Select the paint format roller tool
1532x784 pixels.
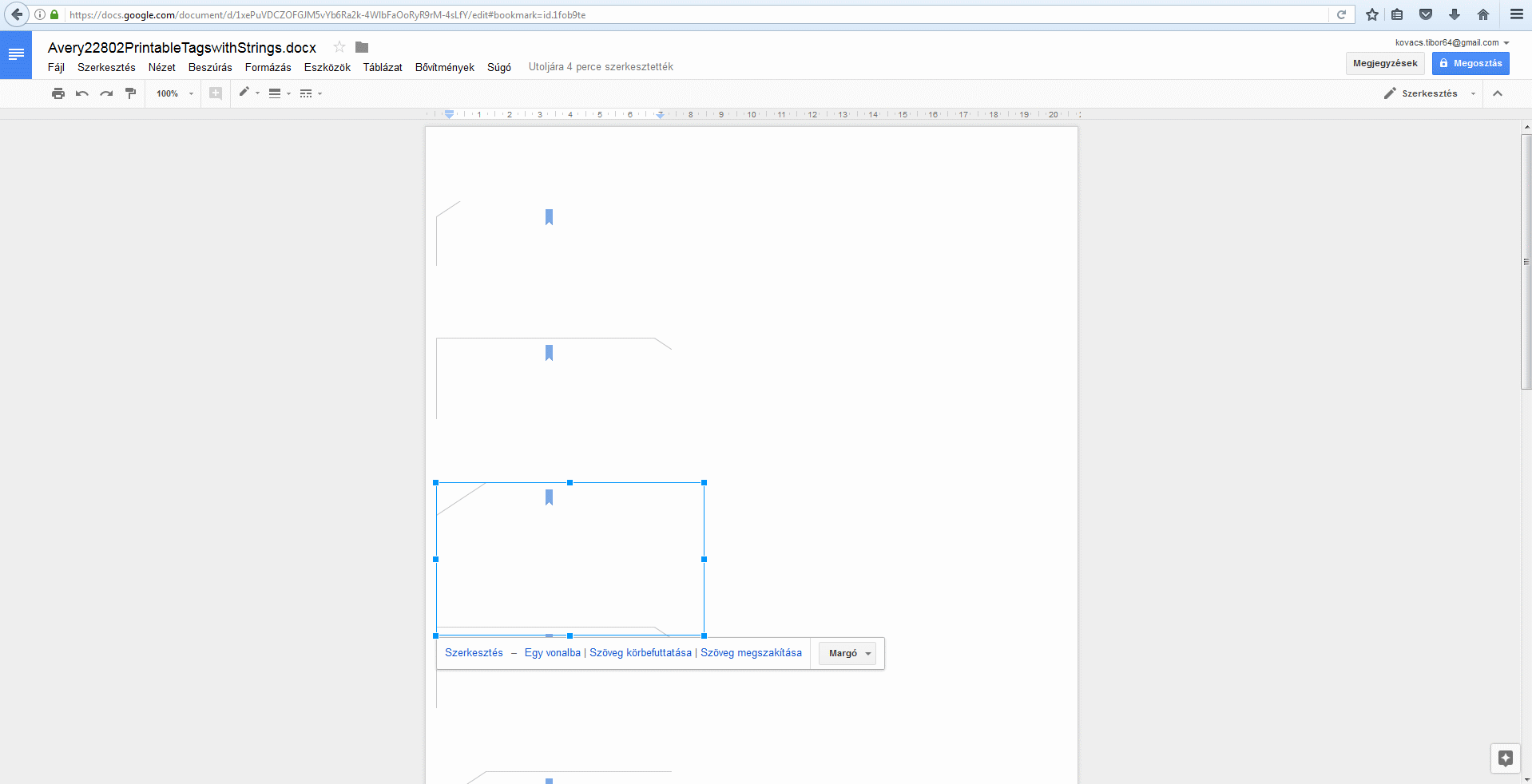click(x=131, y=93)
